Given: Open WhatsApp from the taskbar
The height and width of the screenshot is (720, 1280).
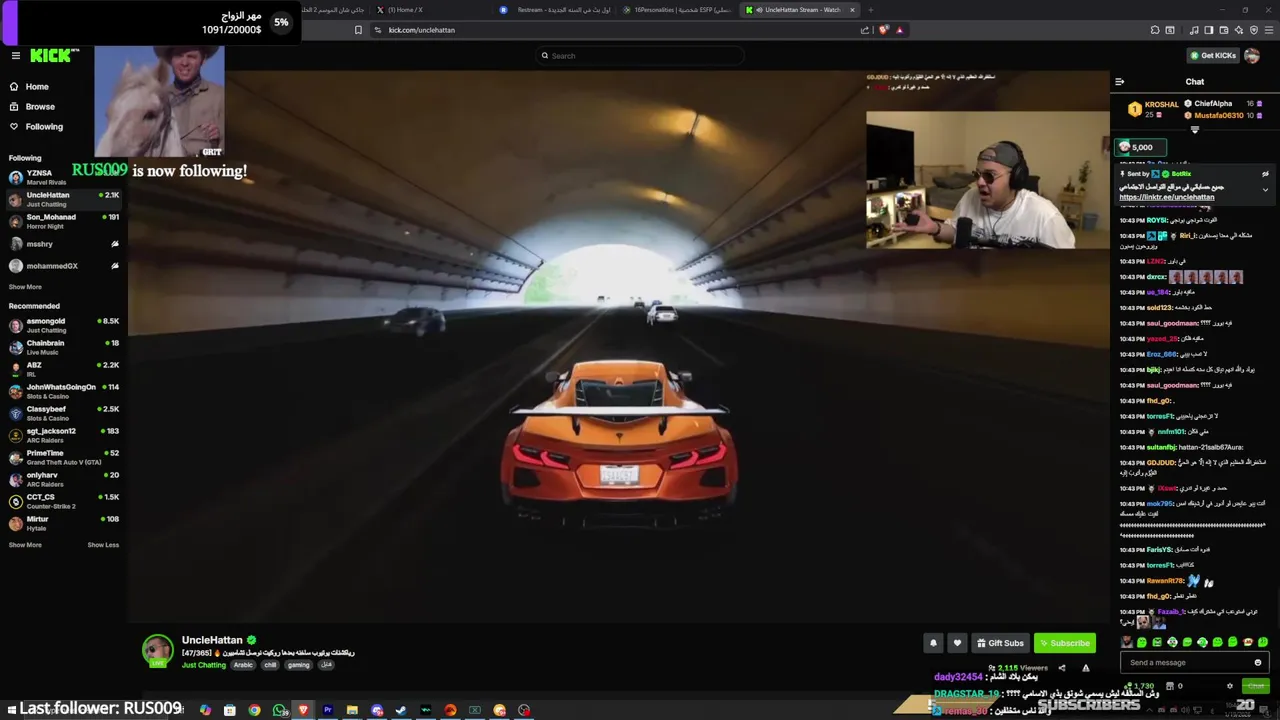Looking at the screenshot, I should [x=279, y=710].
